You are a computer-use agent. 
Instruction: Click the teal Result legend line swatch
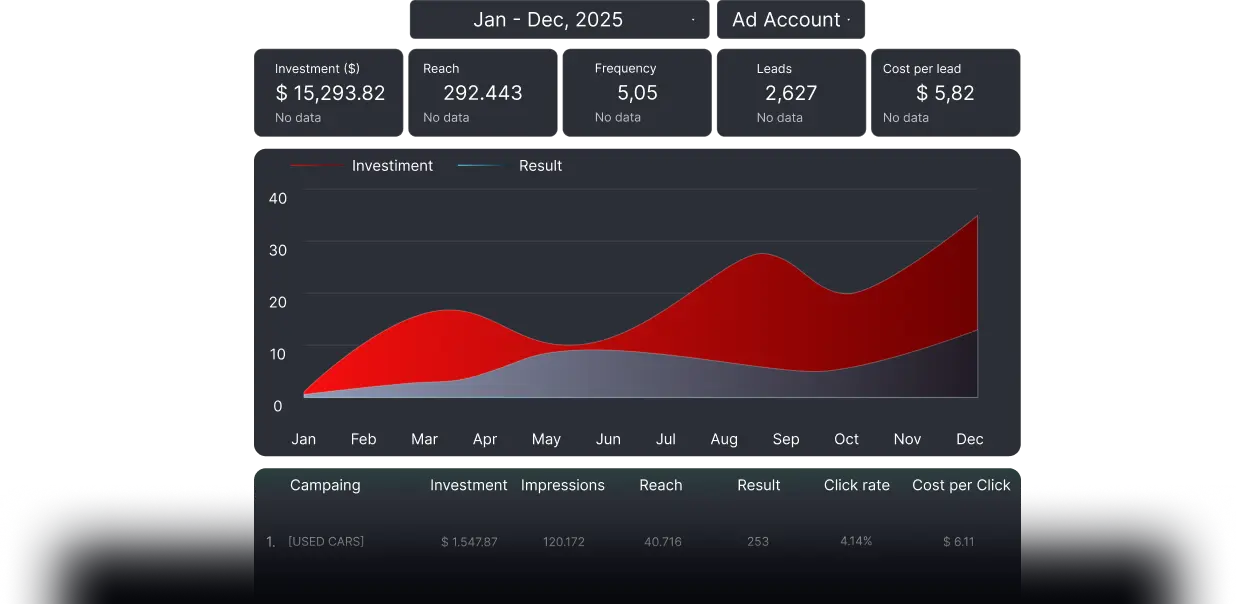coord(482,166)
